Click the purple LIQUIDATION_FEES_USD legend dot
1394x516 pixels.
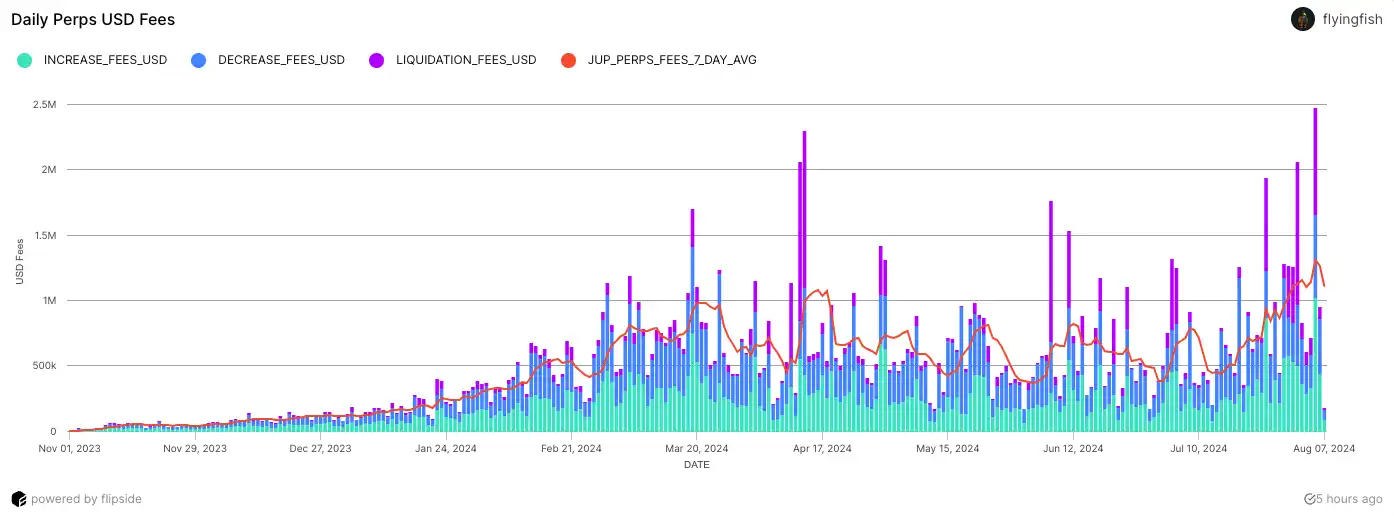click(376, 60)
